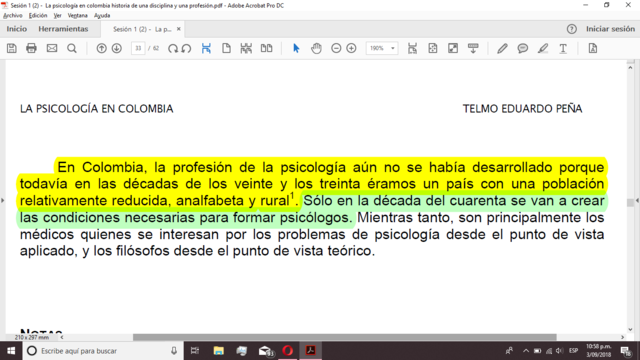Rotate page clockwise
The image size is (640, 360).
pos(173,48)
